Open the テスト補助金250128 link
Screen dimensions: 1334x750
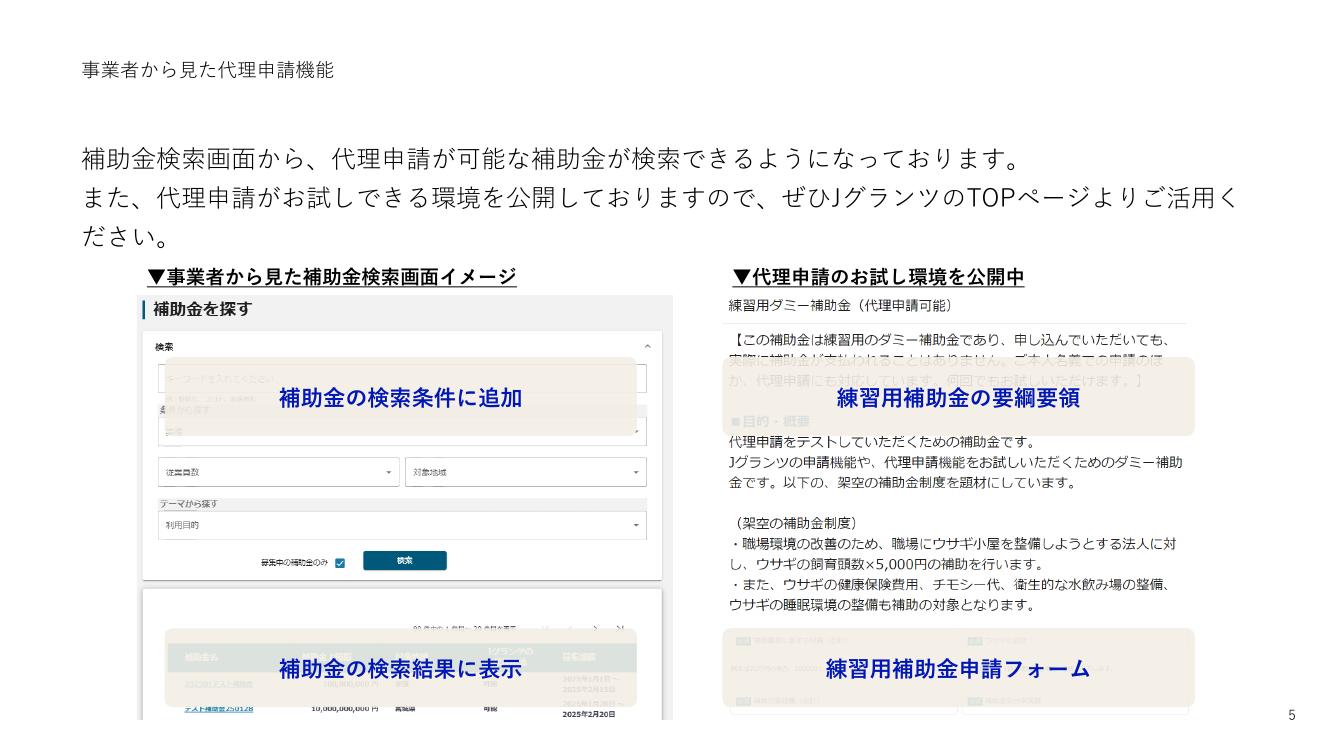click(219, 709)
